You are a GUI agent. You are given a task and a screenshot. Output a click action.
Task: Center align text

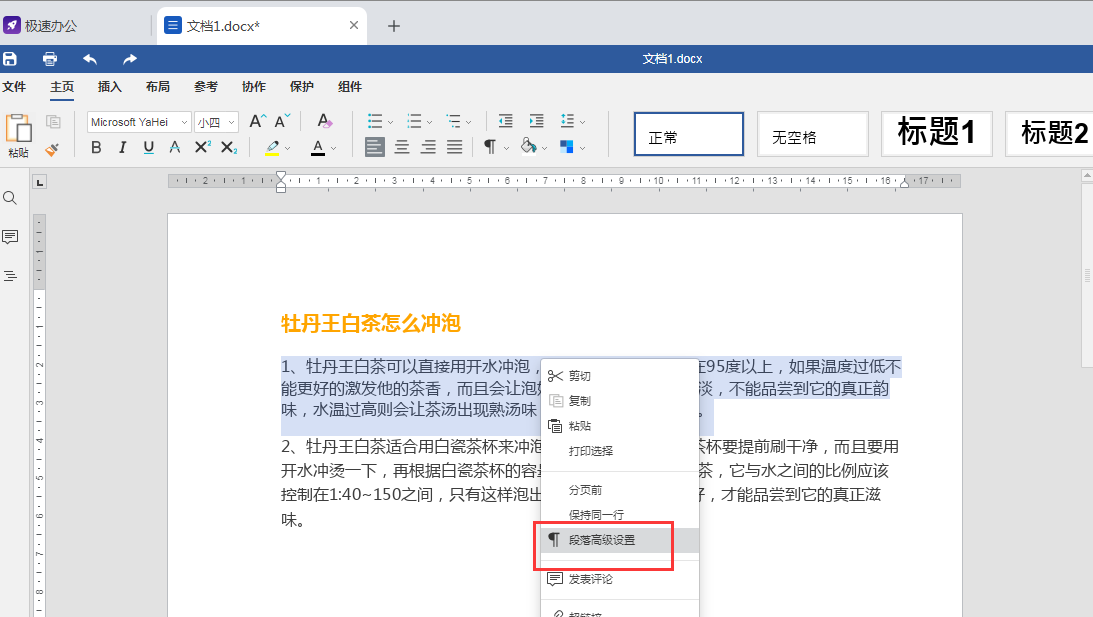[x=402, y=147]
